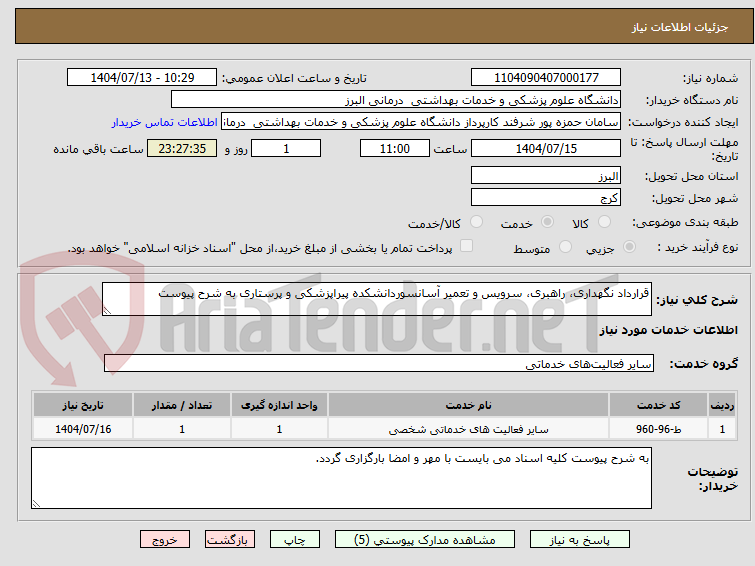The image size is (755, 566).
Task: Click the remaining days field showing 1
Action: [286, 148]
